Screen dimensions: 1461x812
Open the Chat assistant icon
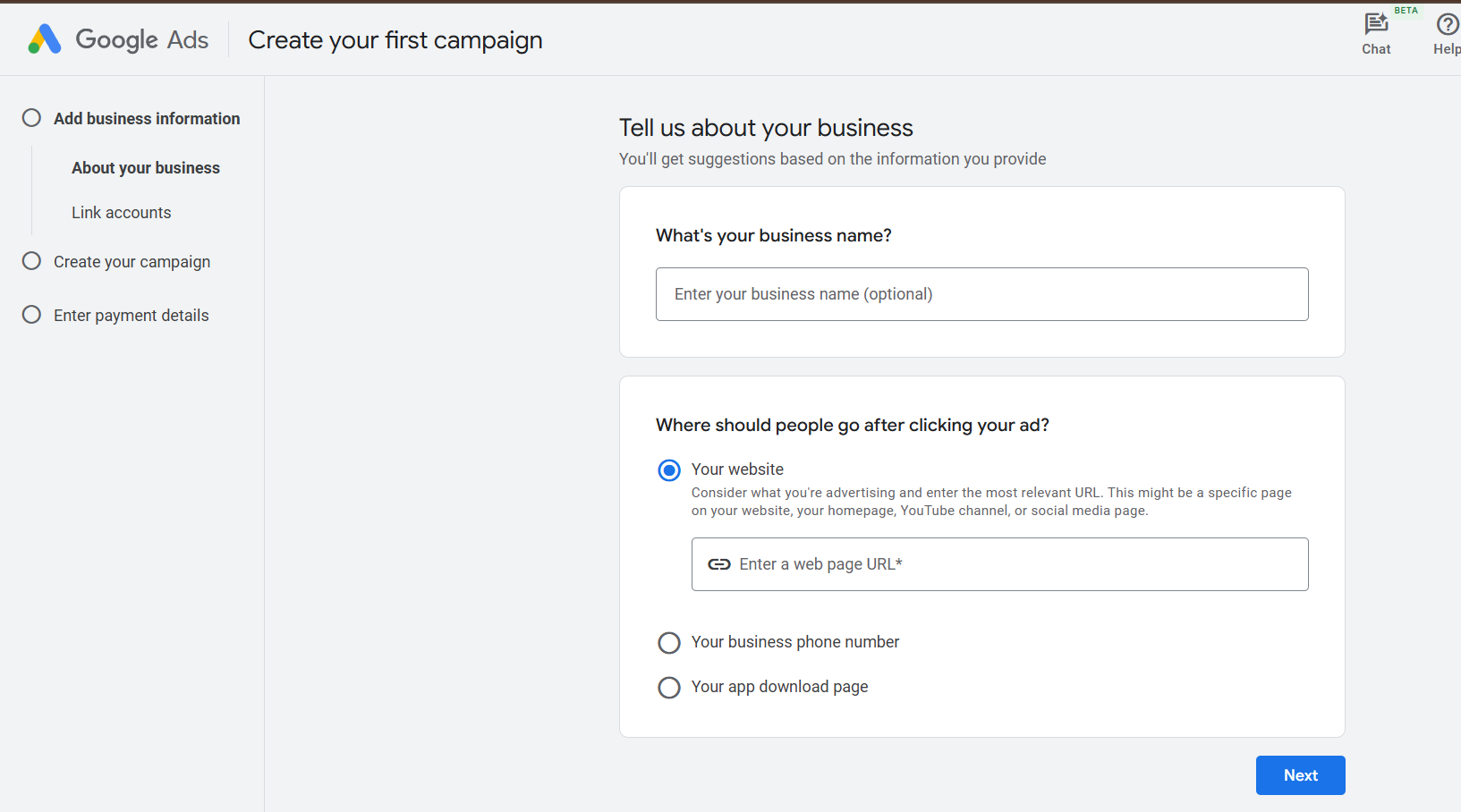tap(1375, 24)
